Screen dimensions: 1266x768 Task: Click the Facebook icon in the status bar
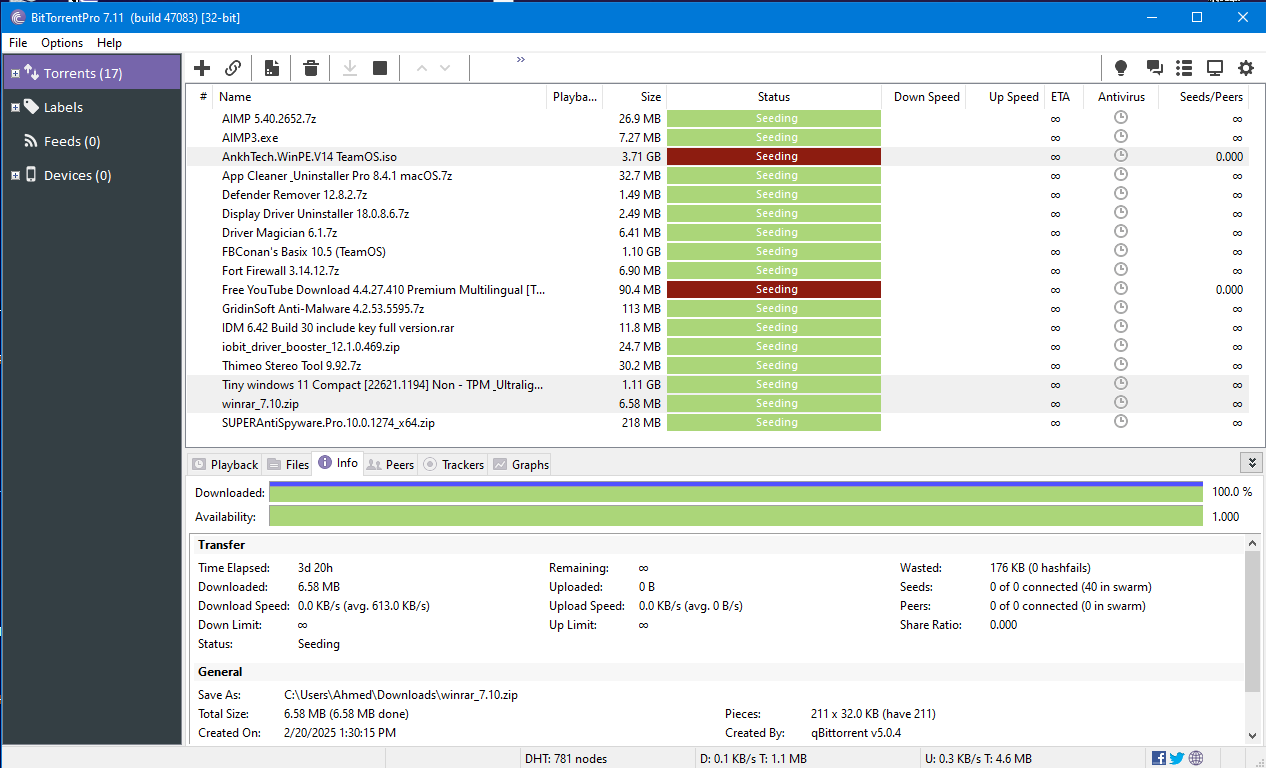1159,758
